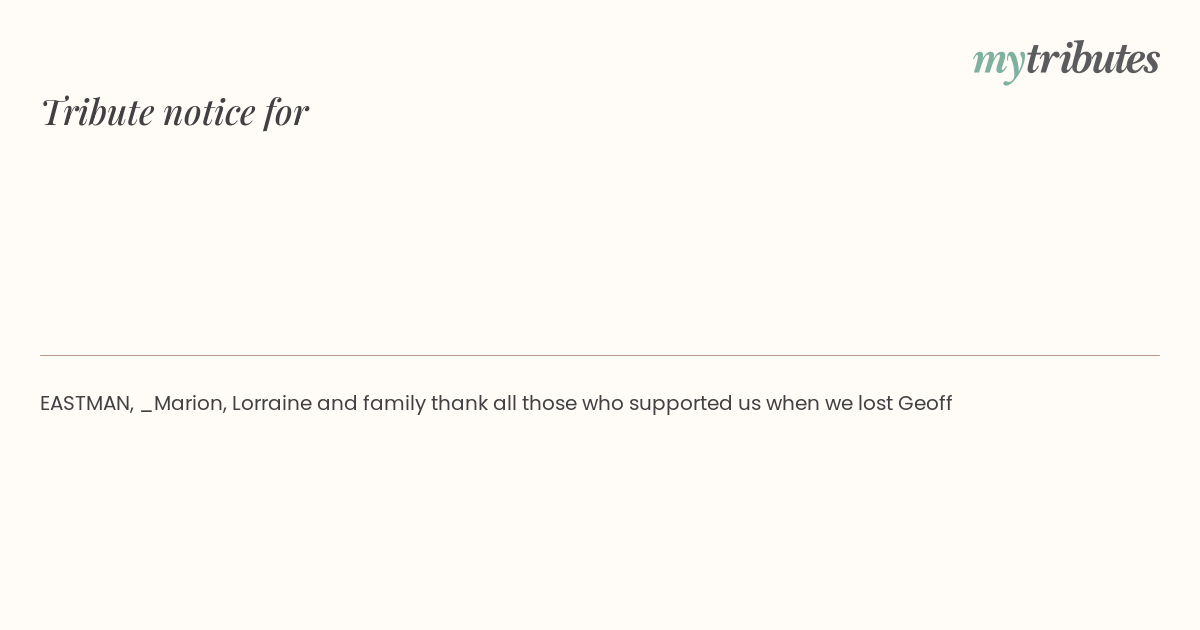The width and height of the screenshot is (1200, 630).
Task: Click the underscore before "Marion"
Action: (x=146, y=408)
